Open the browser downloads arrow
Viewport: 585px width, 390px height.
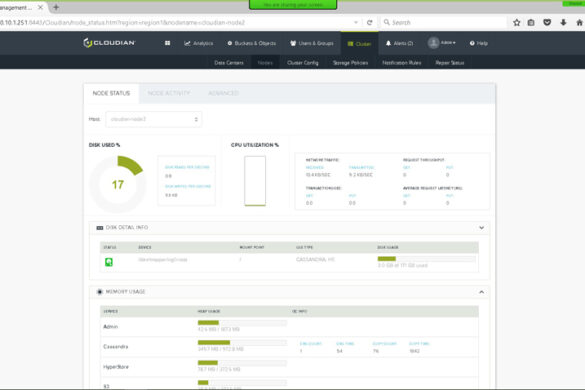click(563, 22)
